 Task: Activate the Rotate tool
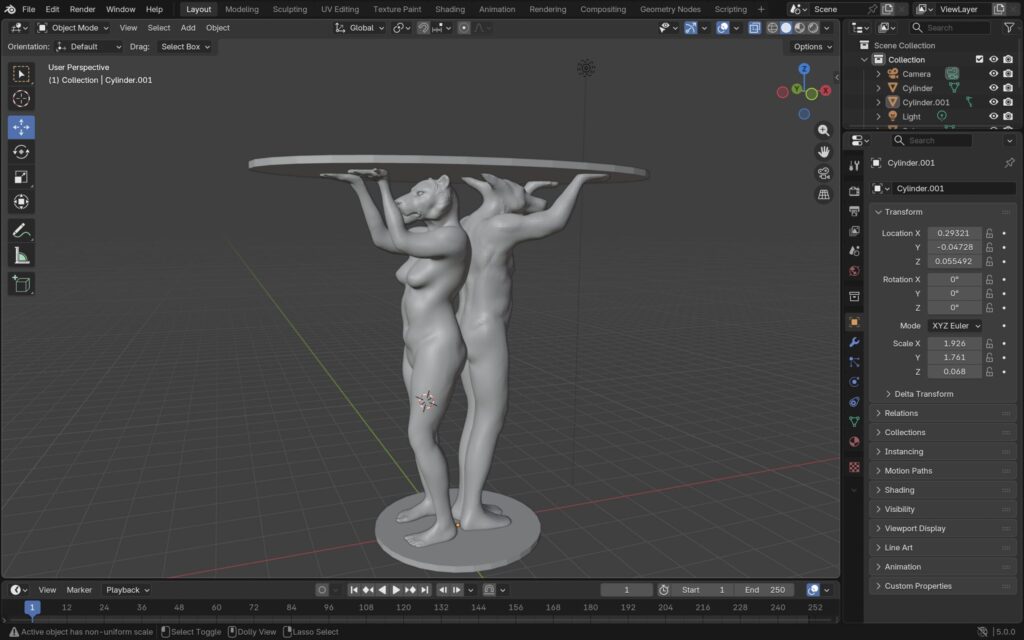pos(21,151)
